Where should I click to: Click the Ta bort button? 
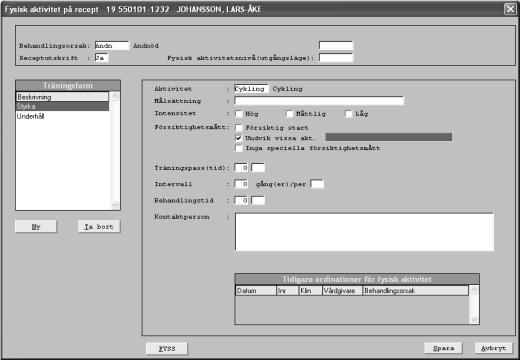coord(99,227)
